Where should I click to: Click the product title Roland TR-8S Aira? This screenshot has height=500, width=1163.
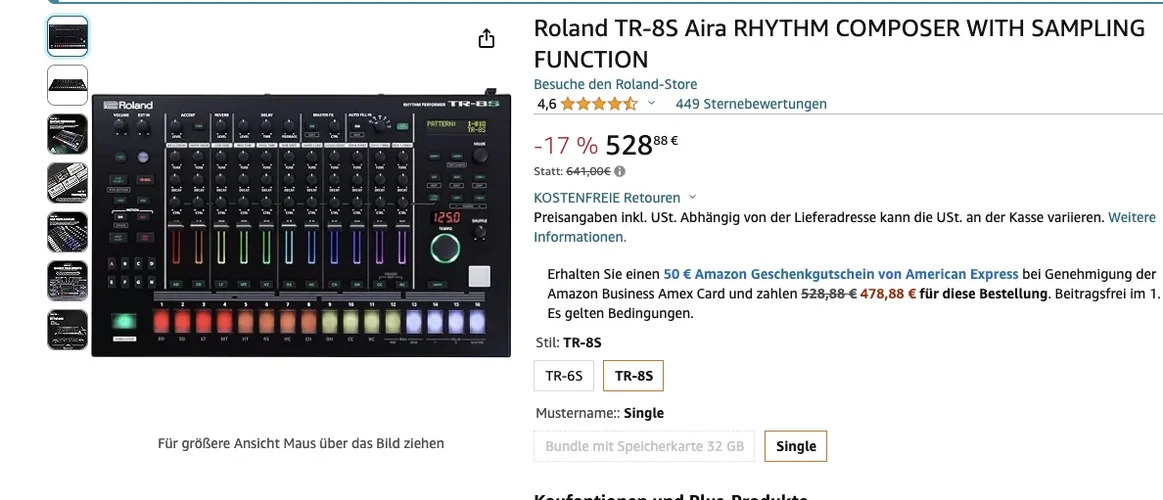839,43
